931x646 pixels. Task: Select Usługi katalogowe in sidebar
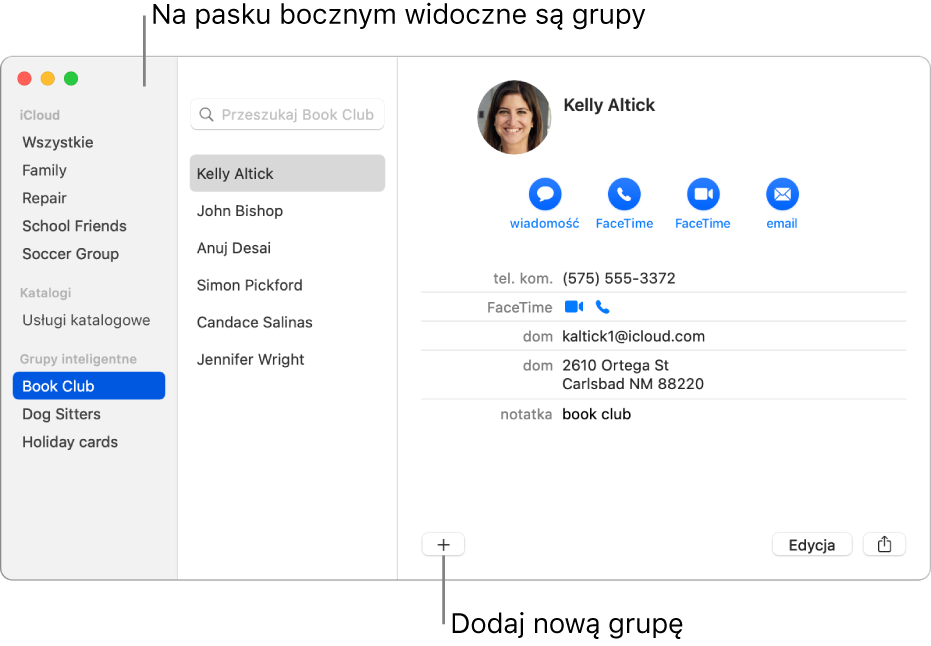click(x=86, y=321)
